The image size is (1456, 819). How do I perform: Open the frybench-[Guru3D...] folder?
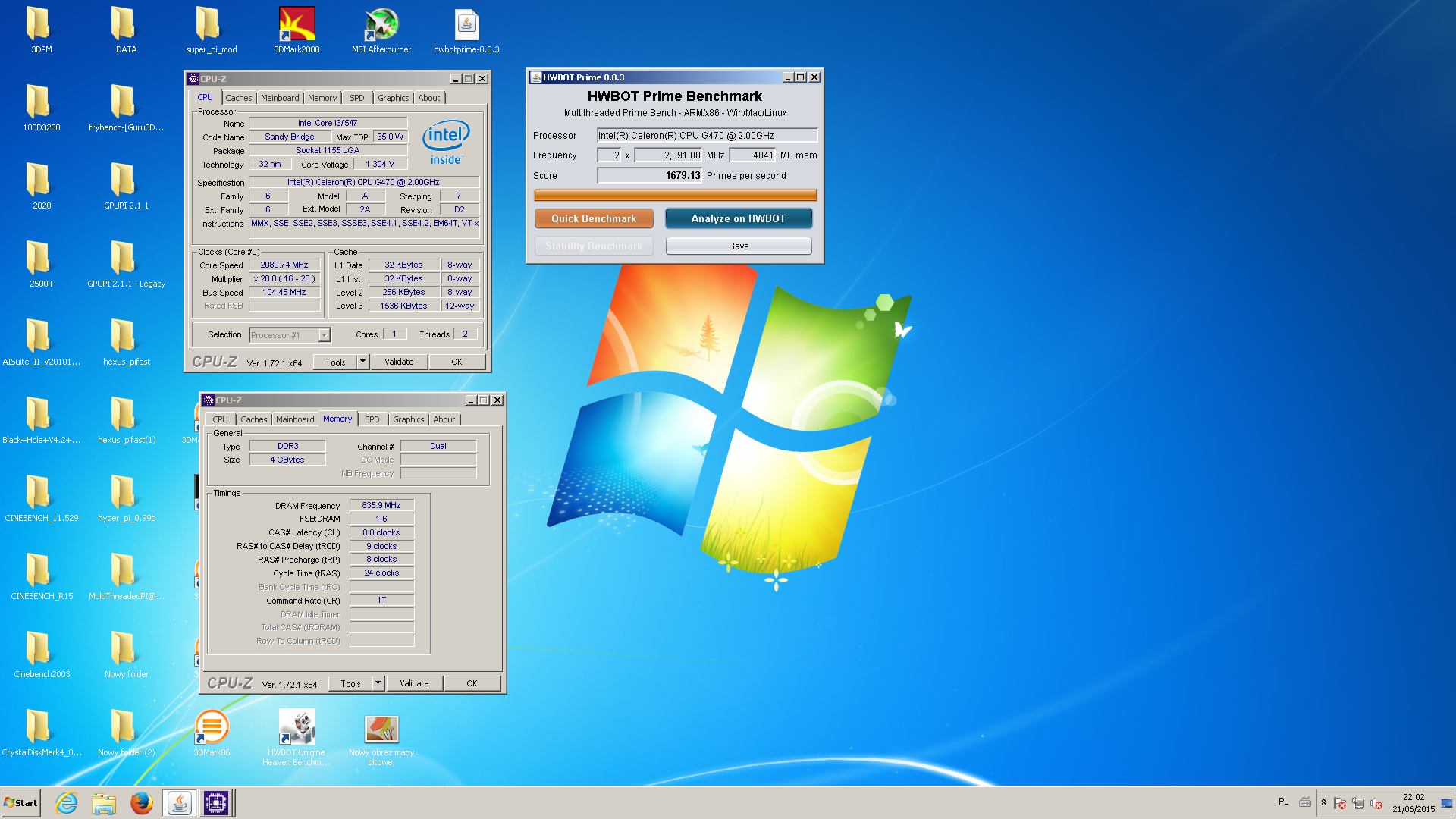[x=126, y=108]
